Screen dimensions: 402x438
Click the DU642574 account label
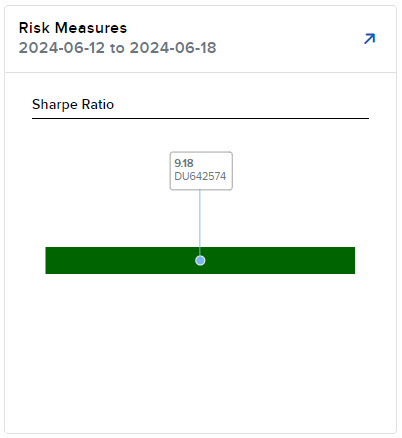pyautogui.click(x=200, y=176)
